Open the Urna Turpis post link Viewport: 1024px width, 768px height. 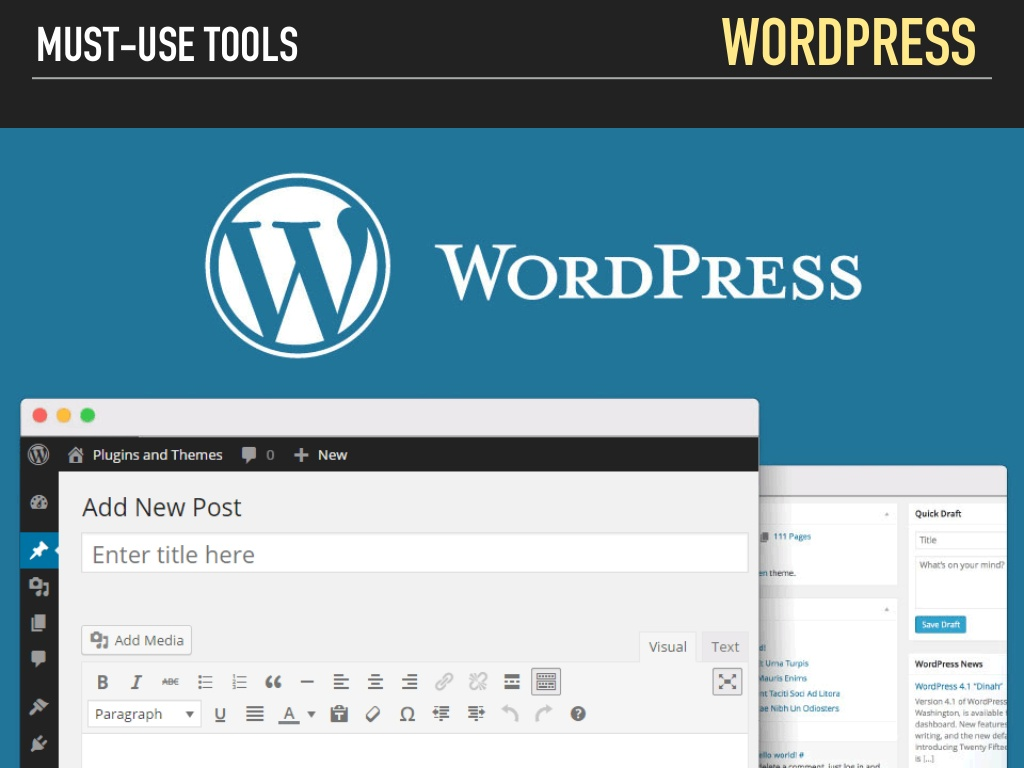click(x=786, y=663)
